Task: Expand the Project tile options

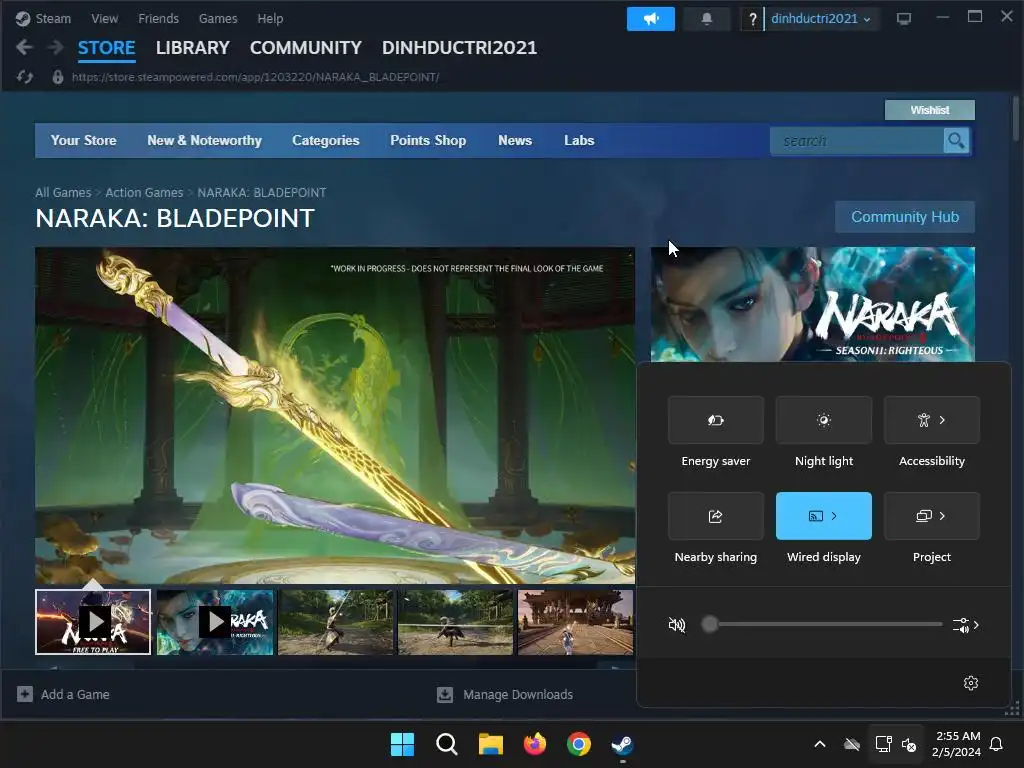Action: (942, 516)
